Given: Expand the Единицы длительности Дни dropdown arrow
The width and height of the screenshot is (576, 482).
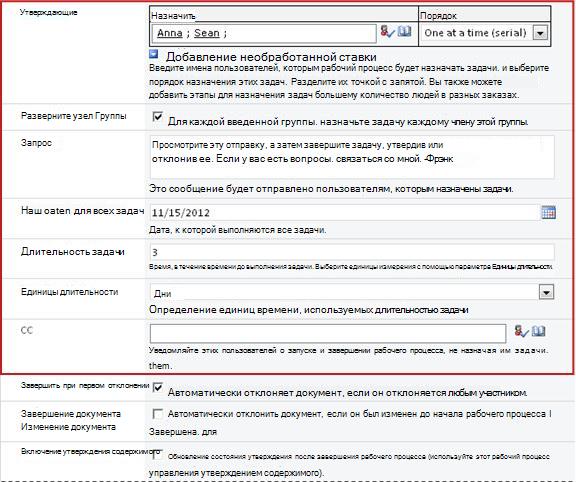Looking at the screenshot, I should 546,292.
